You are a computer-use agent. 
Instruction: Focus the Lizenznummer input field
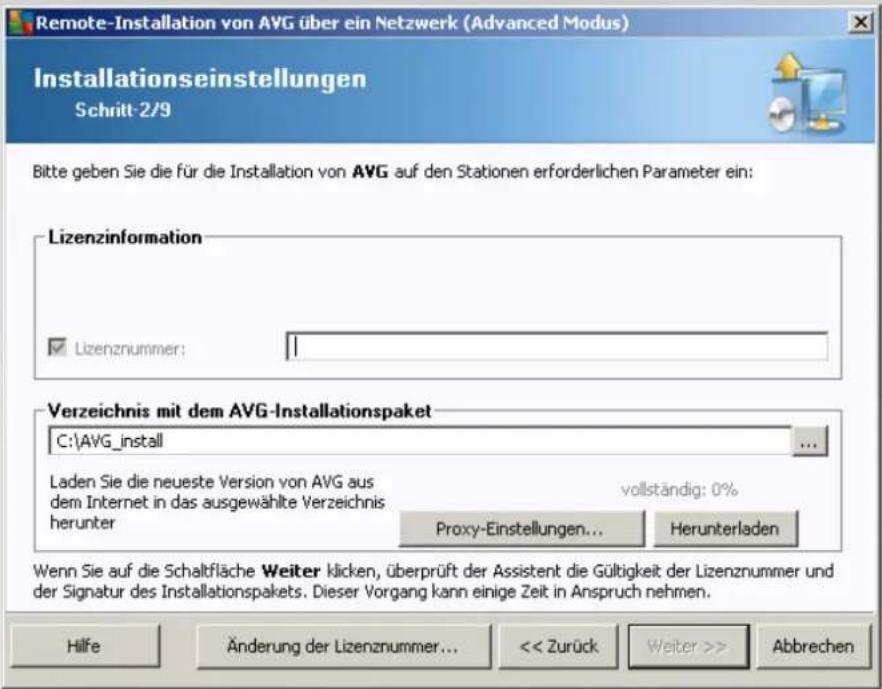557,346
